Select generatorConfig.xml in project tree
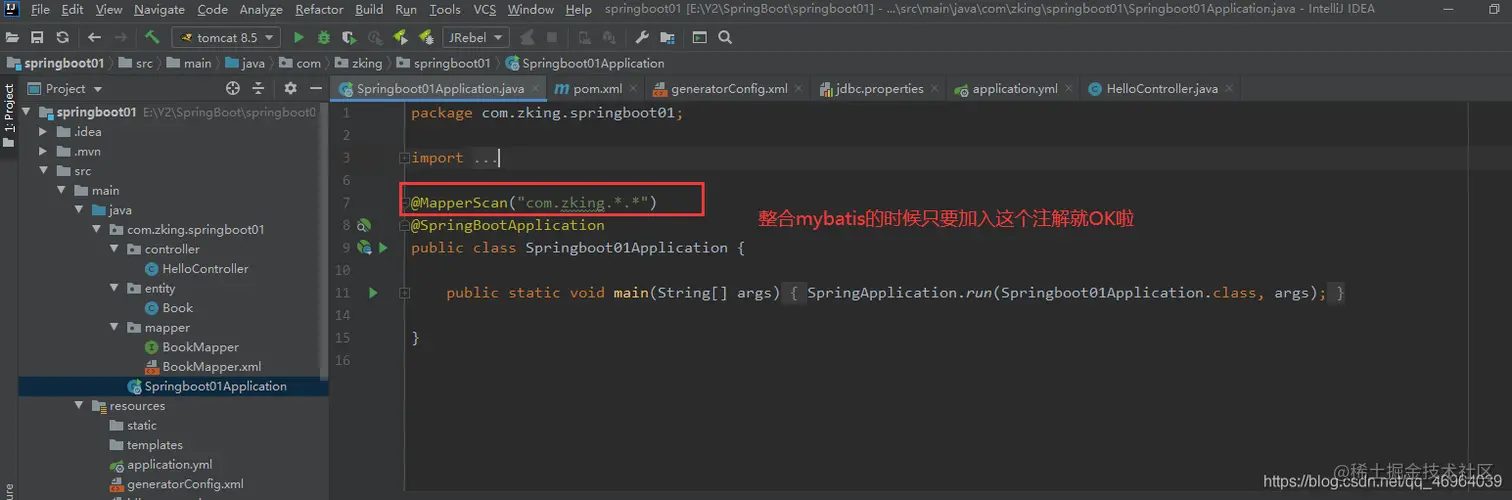Image resolution: width=1512 pixels, height=500 pixels. point(185,484)
